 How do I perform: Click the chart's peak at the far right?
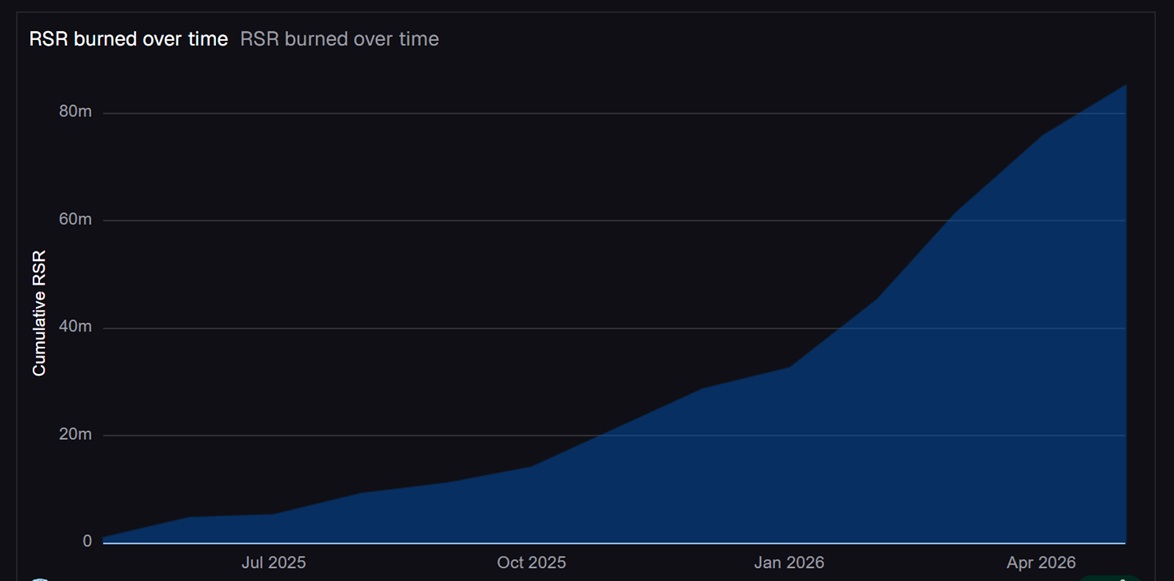[1125, 85]
